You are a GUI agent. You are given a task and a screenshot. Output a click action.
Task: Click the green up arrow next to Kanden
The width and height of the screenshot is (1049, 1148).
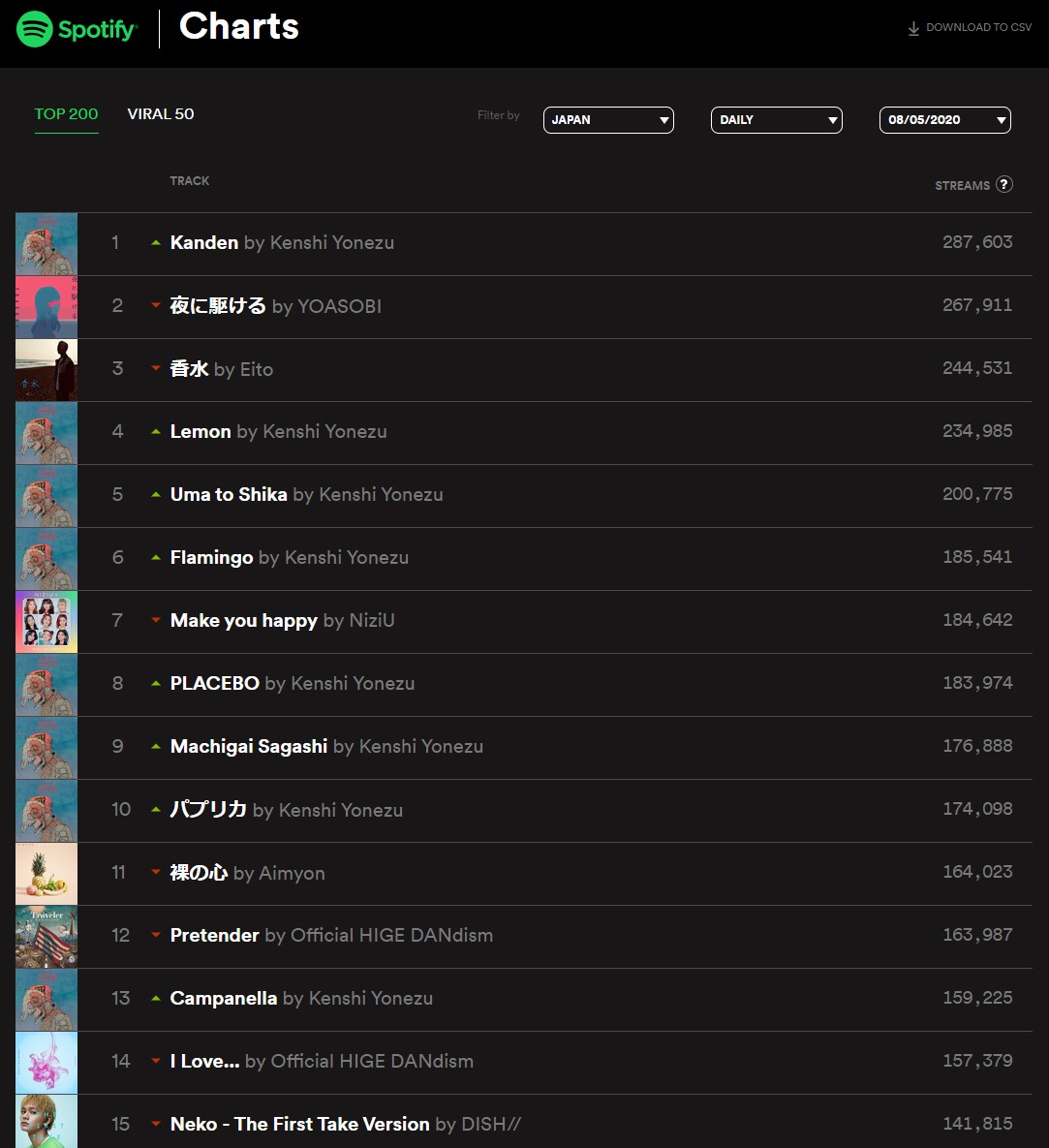[155, 242]
